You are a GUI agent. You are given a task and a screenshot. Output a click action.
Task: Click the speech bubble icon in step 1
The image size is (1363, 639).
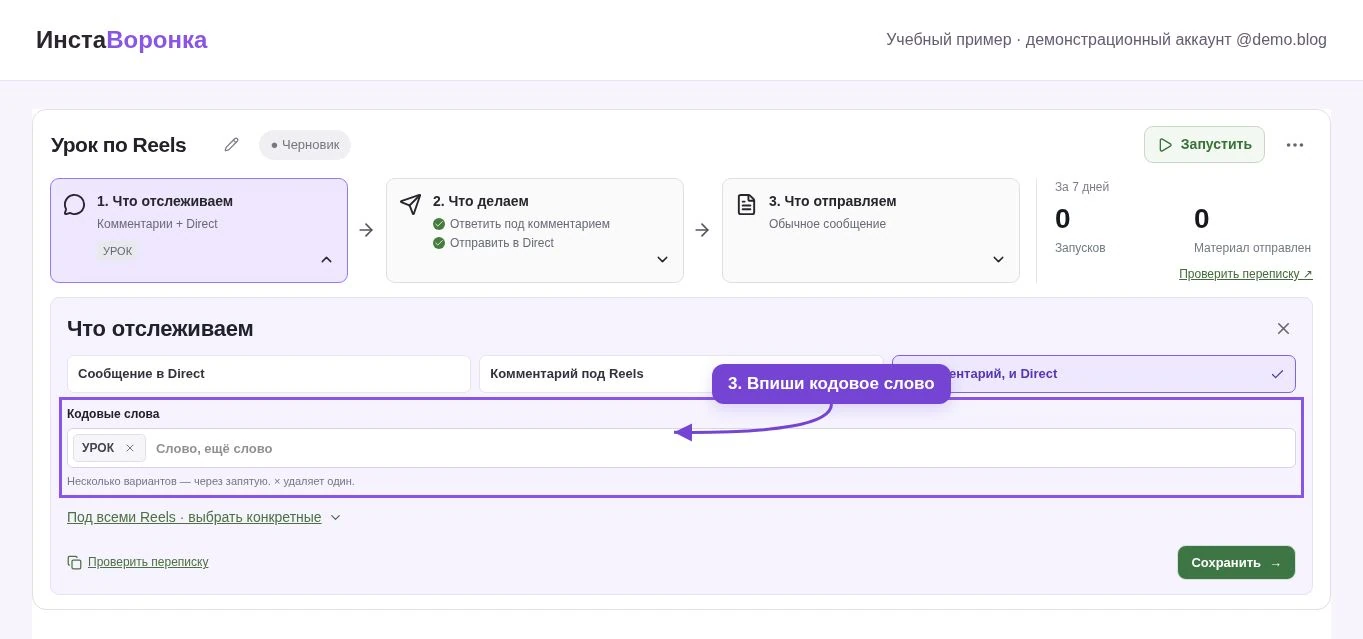click(x=74, y=204)
